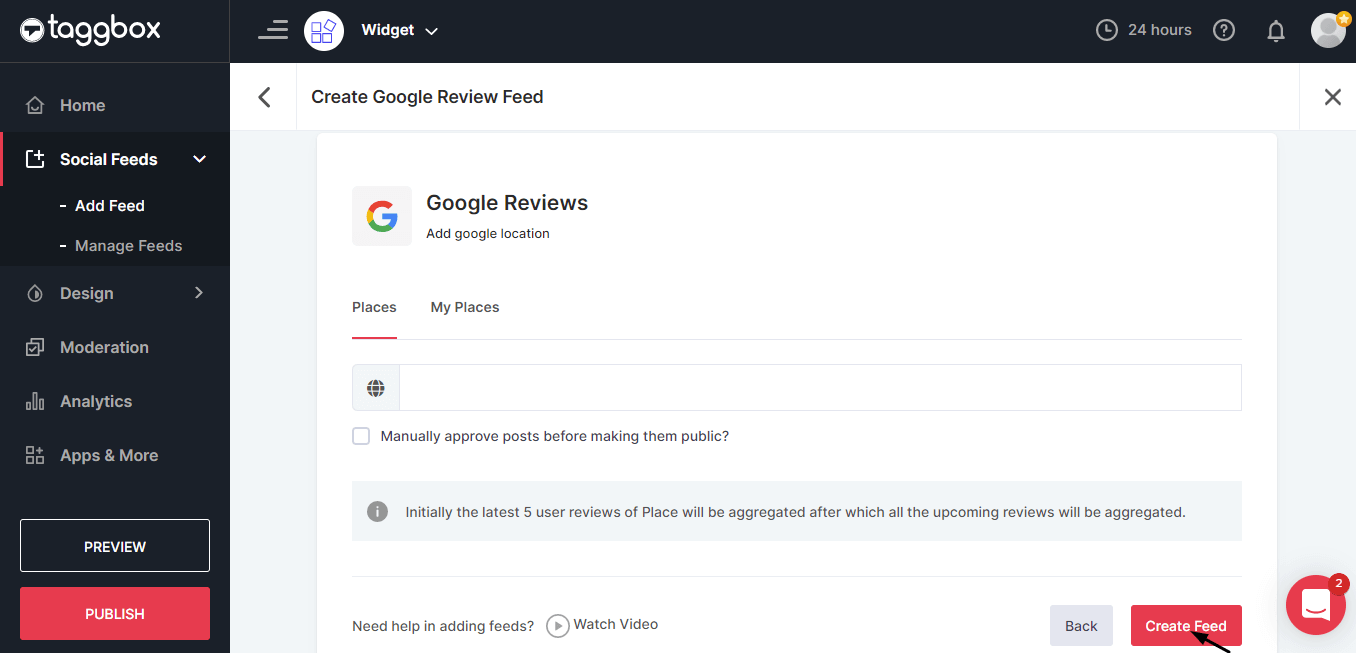This screenshot has width=1356, height=653.
Task: Select the Places tab
Action: tap(374, 307)
